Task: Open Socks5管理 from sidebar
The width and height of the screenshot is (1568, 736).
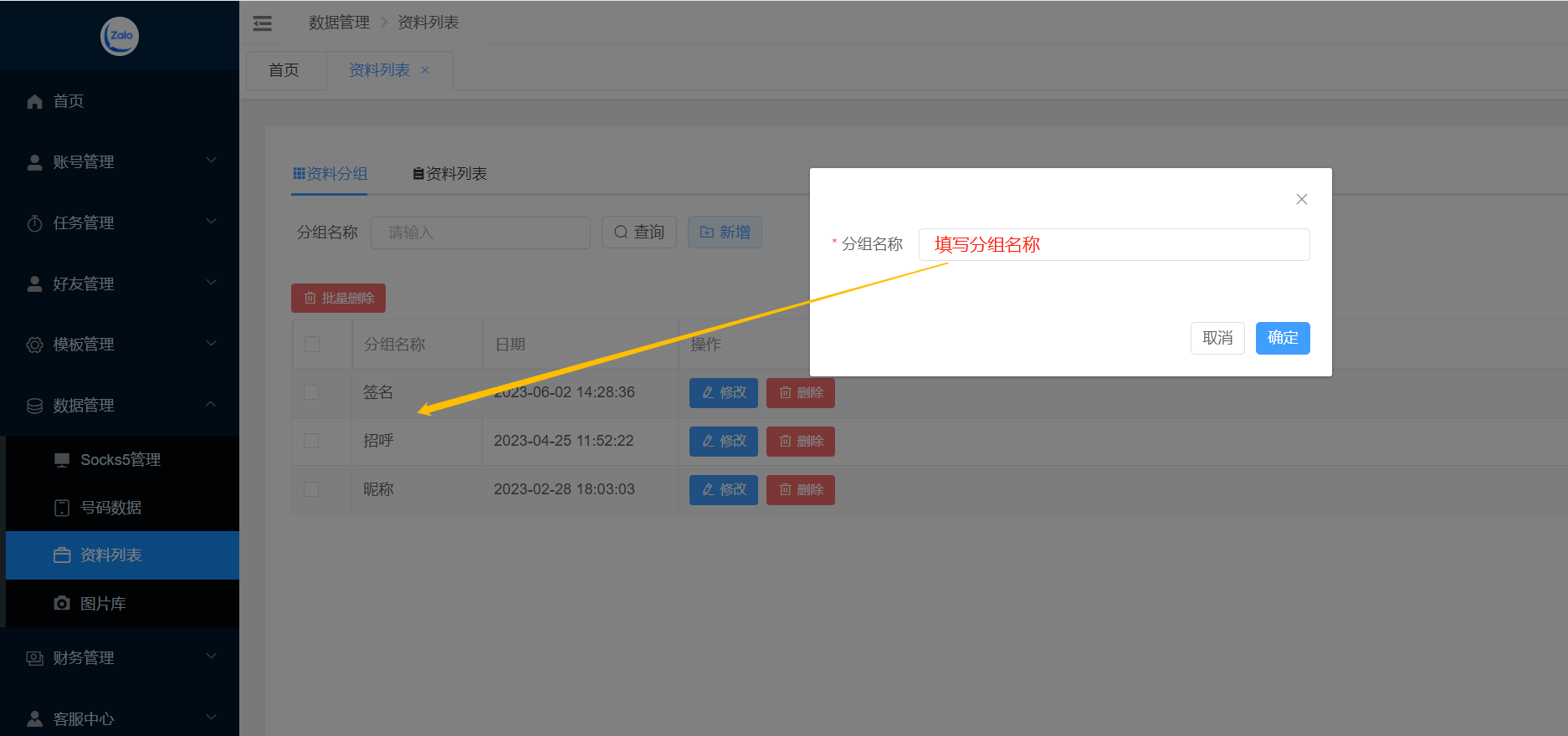Action: pyautogui.click(x=120, y=460)
